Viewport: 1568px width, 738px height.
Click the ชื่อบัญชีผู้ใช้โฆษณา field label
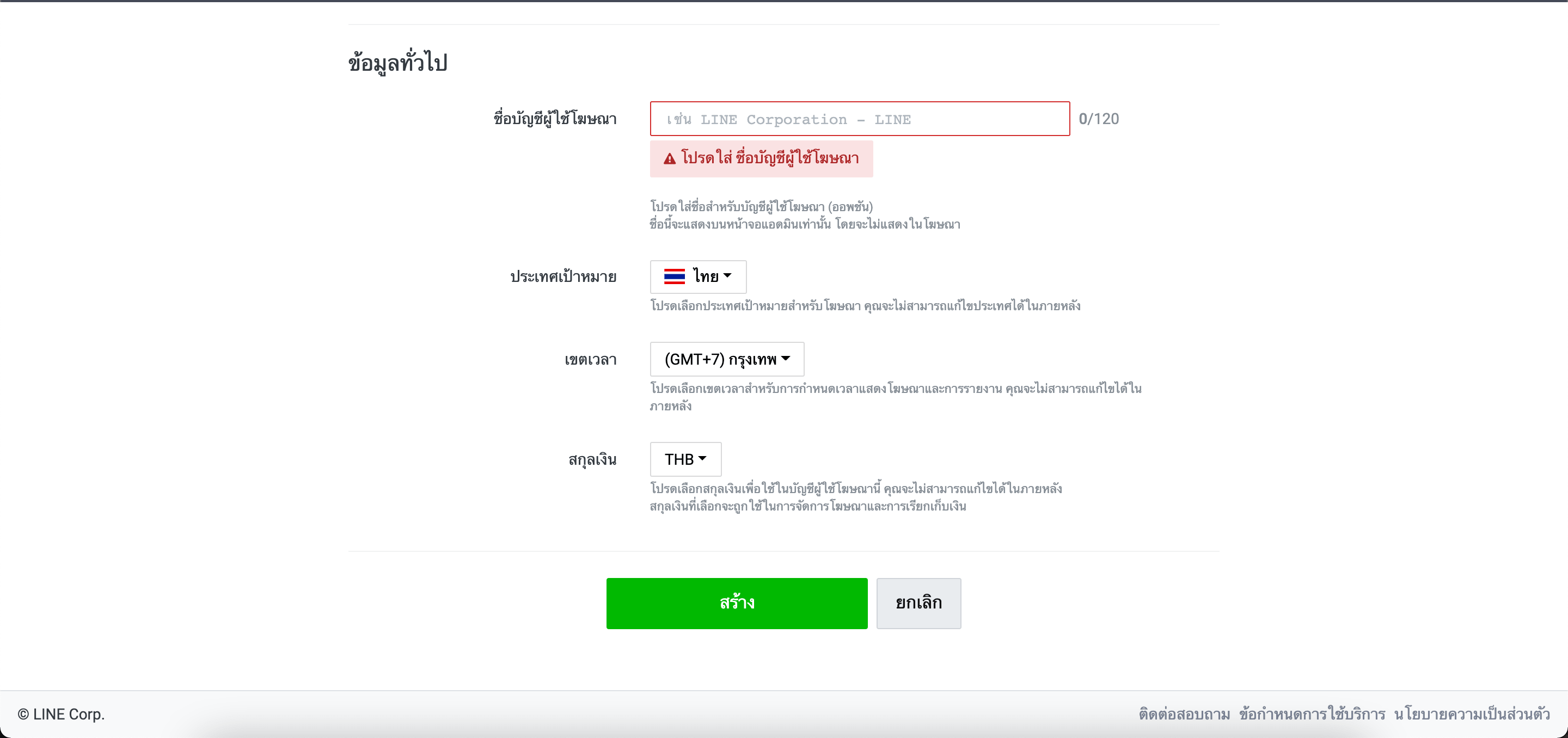[555, 119]
